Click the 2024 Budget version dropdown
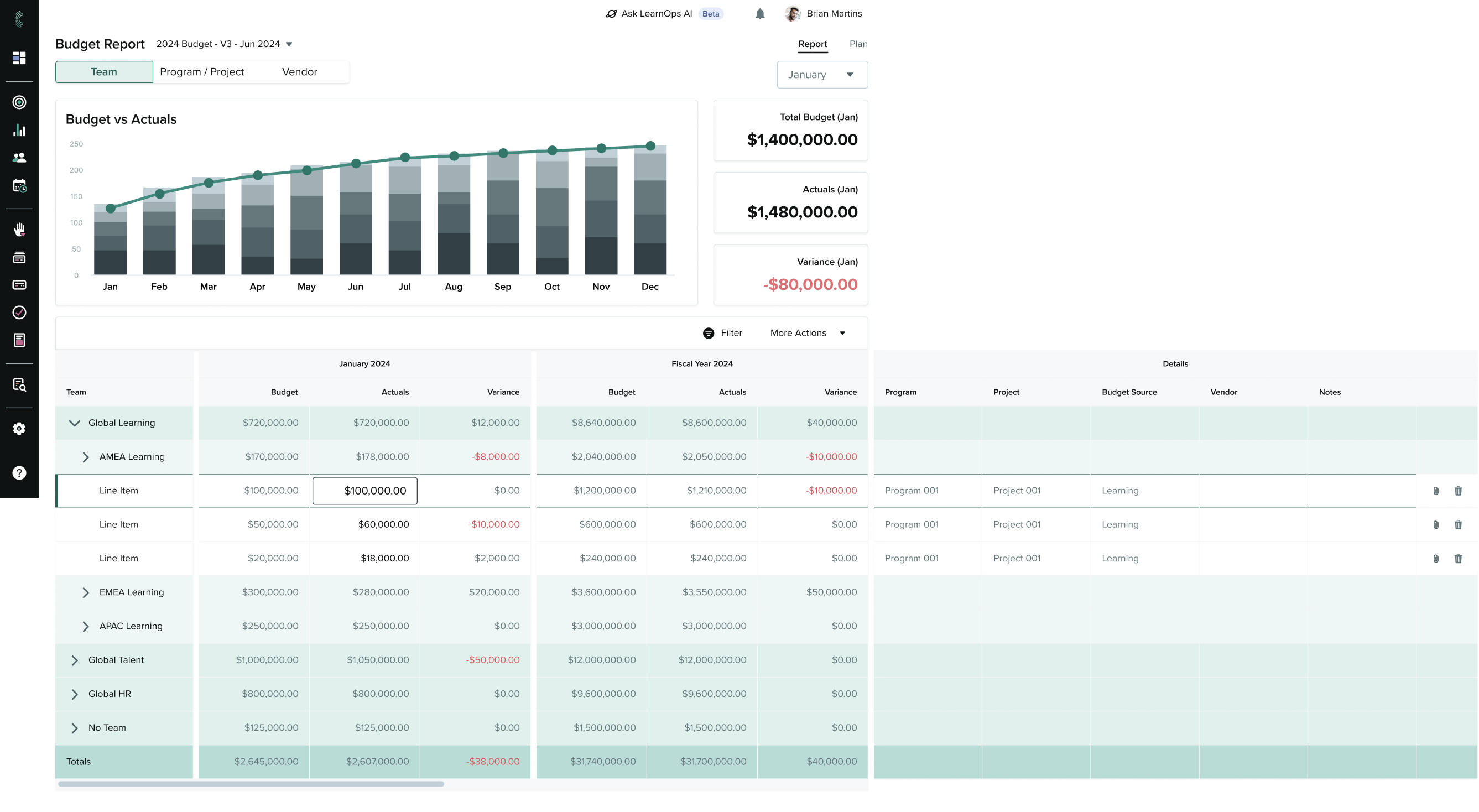1479x812 pixels. point(225,43)
